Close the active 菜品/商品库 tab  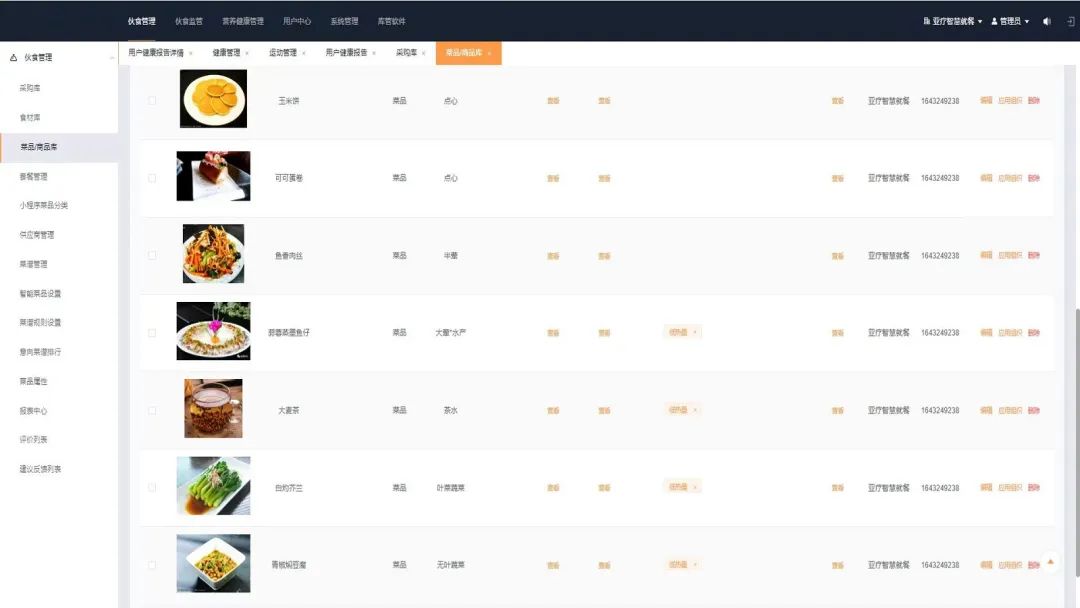point(489,53)
